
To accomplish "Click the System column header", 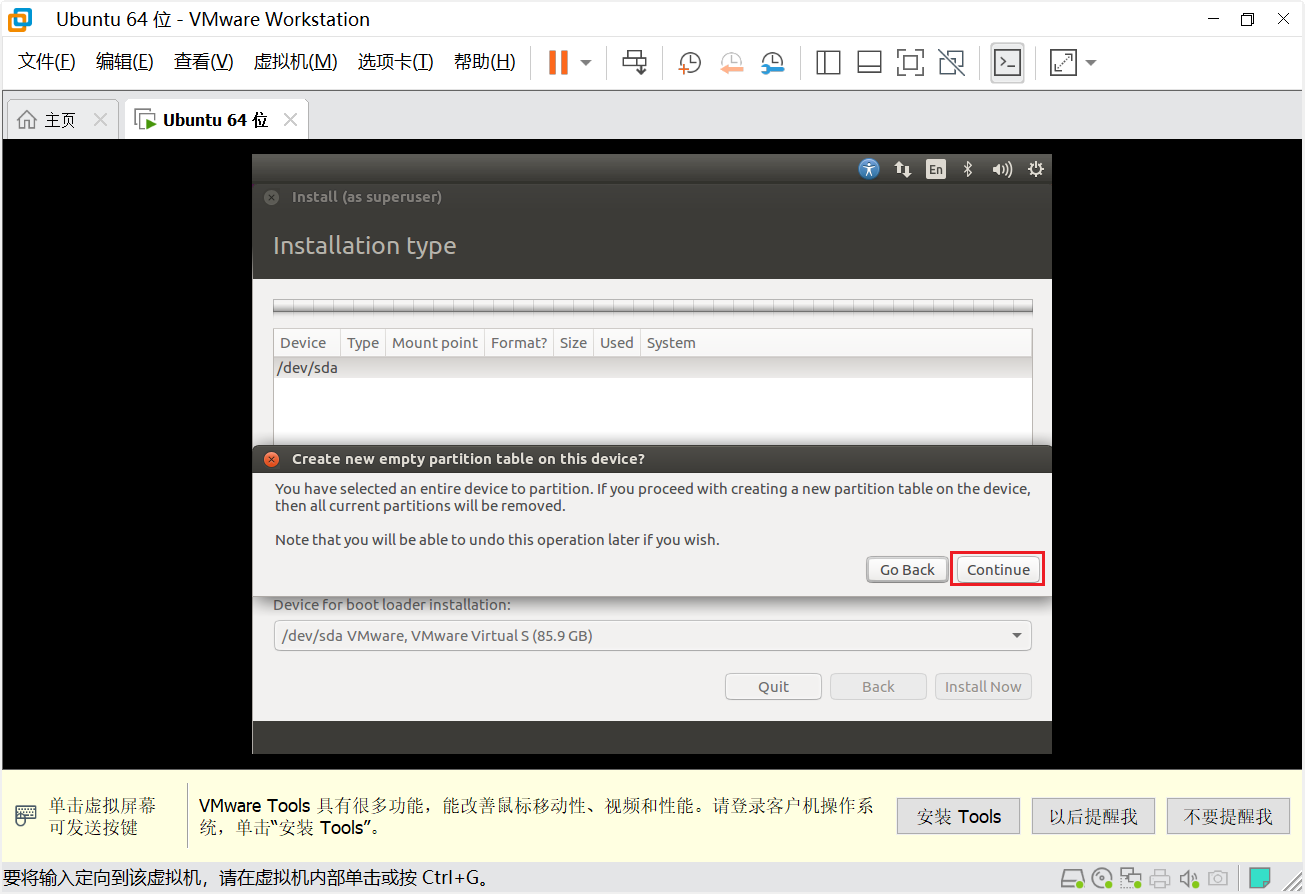I will [x=836, y=343].
